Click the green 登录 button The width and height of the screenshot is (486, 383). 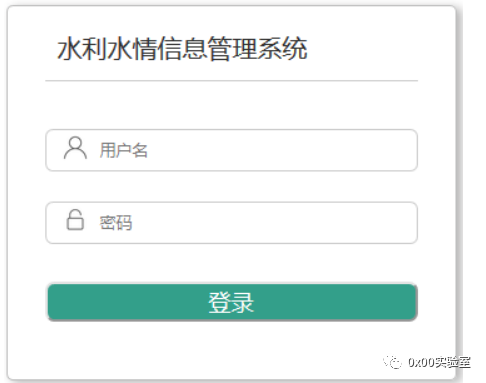click(x=232, y=302)
